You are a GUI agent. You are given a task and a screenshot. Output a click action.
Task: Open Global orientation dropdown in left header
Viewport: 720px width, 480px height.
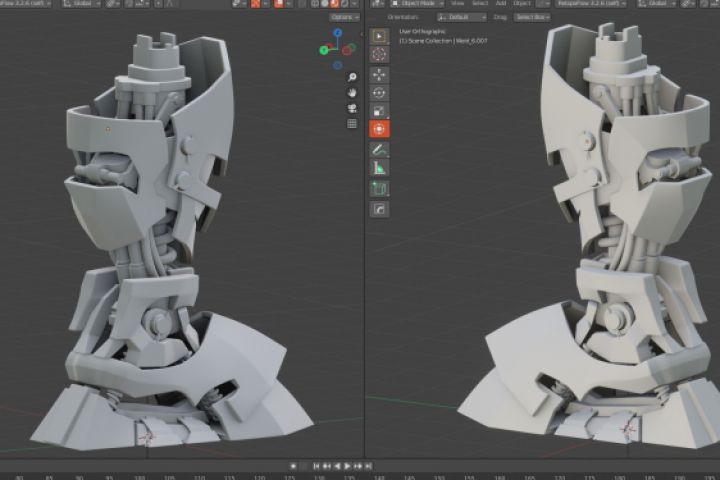click(81, 4)
